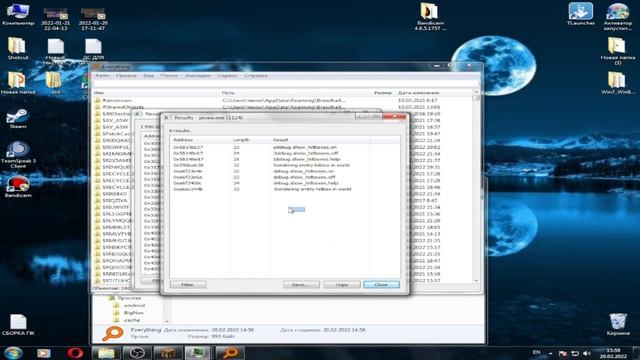Viewport: 640px width, 360px height.
Task: Launch the Shotcut desktop shortcut
Action: [x=18, y=49]
